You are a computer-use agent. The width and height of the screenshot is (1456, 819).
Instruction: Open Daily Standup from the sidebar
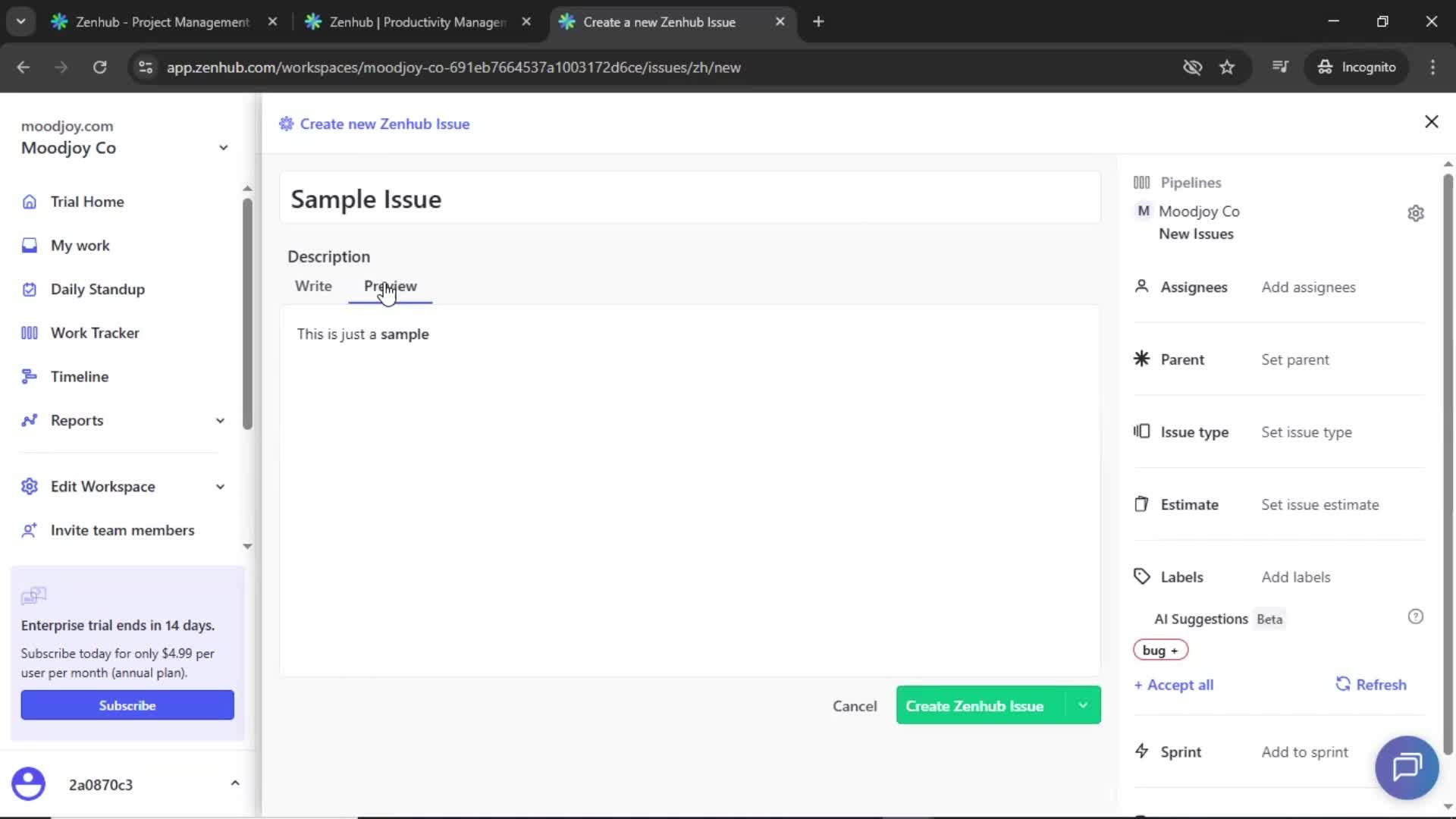click(x=29, y=289)
